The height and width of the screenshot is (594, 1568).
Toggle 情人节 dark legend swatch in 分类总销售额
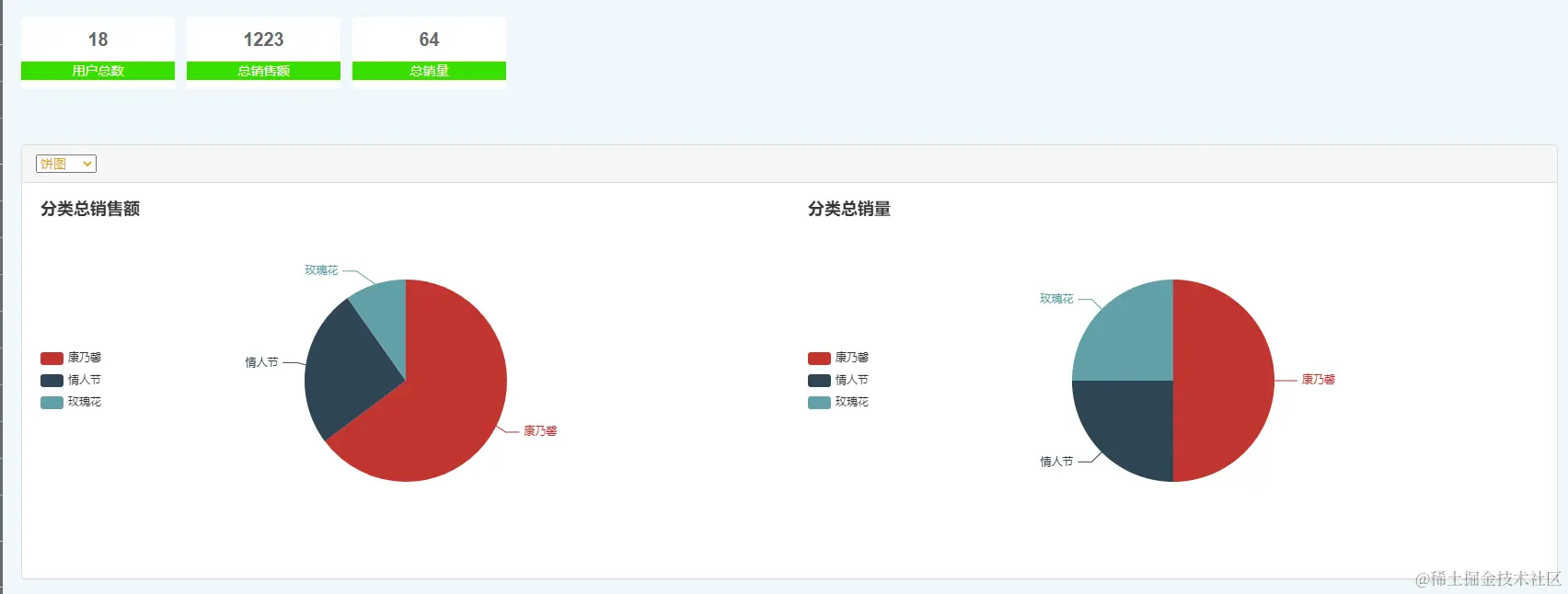[52, 380]
